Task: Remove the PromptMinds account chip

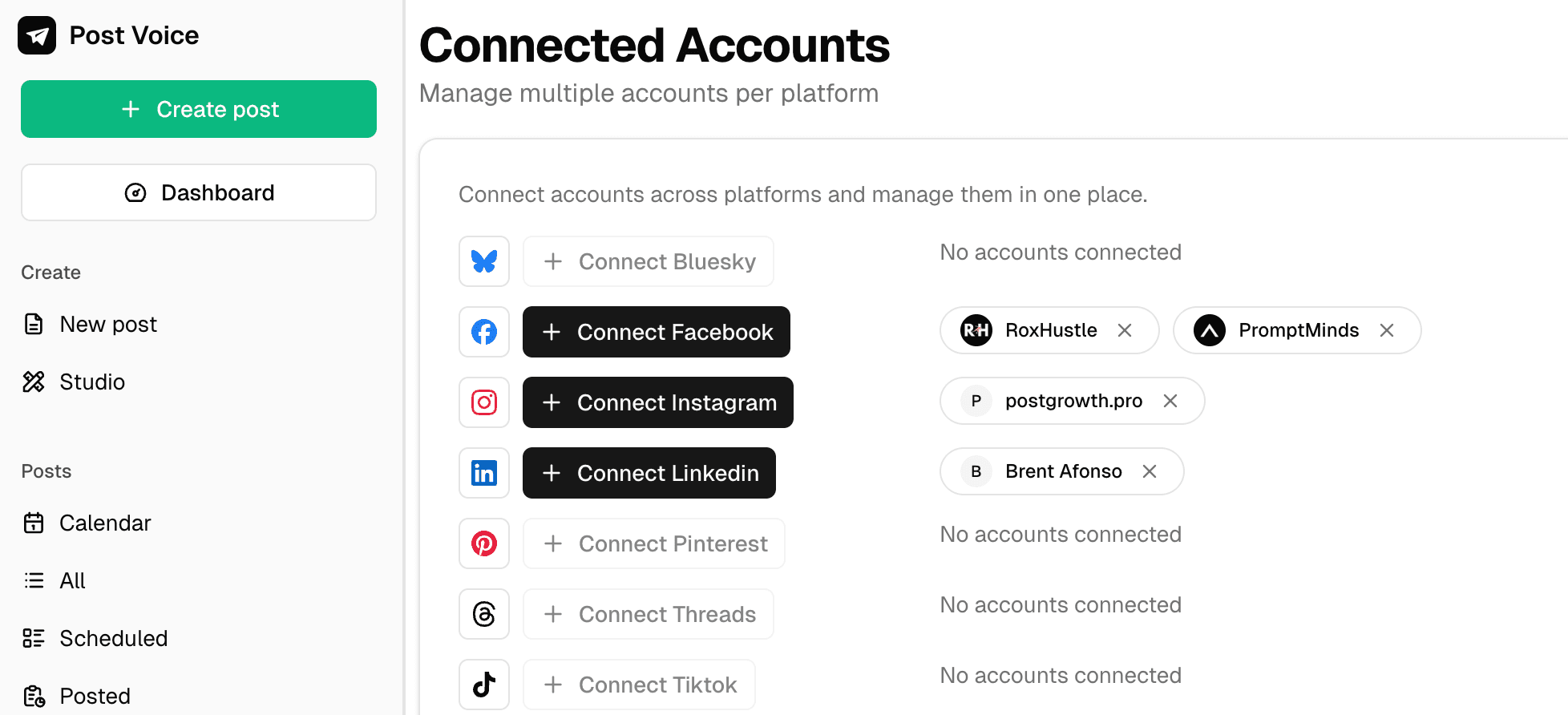Action: [x=1387, y=330]
